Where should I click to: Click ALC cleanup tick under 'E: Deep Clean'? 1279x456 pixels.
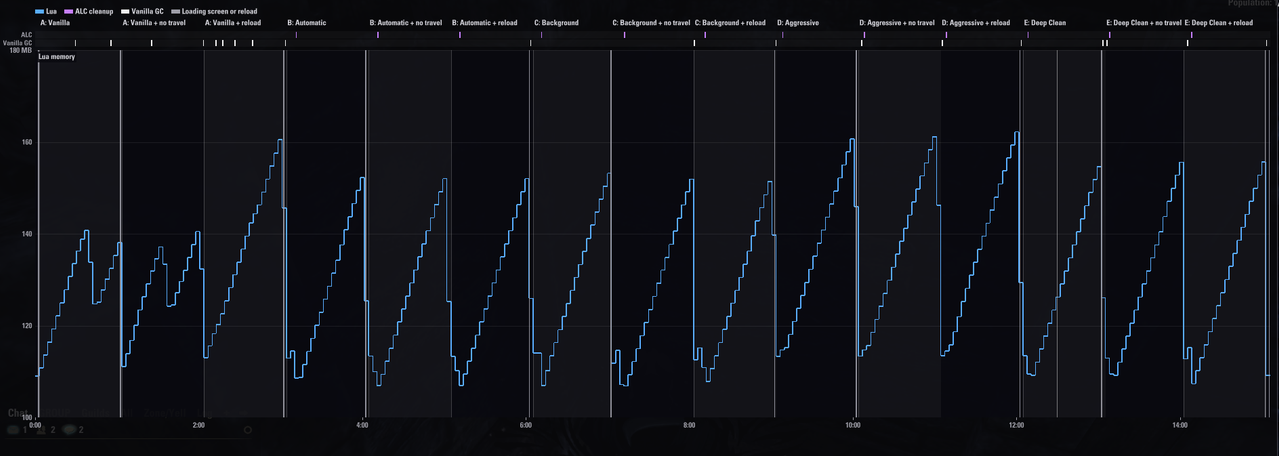click(x=1028, y=35)
